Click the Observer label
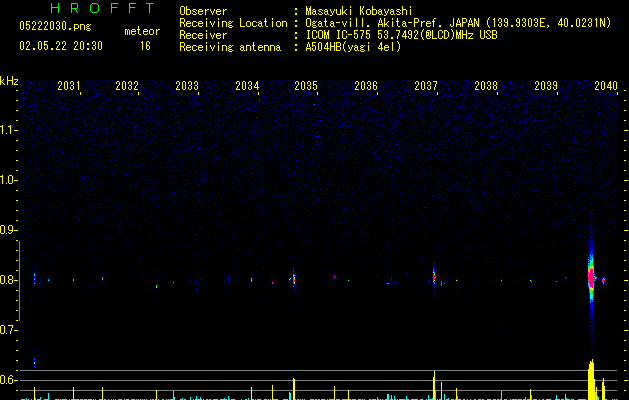Screen dimensions: 629x400 pyautogui.click(x=203, y=11)
